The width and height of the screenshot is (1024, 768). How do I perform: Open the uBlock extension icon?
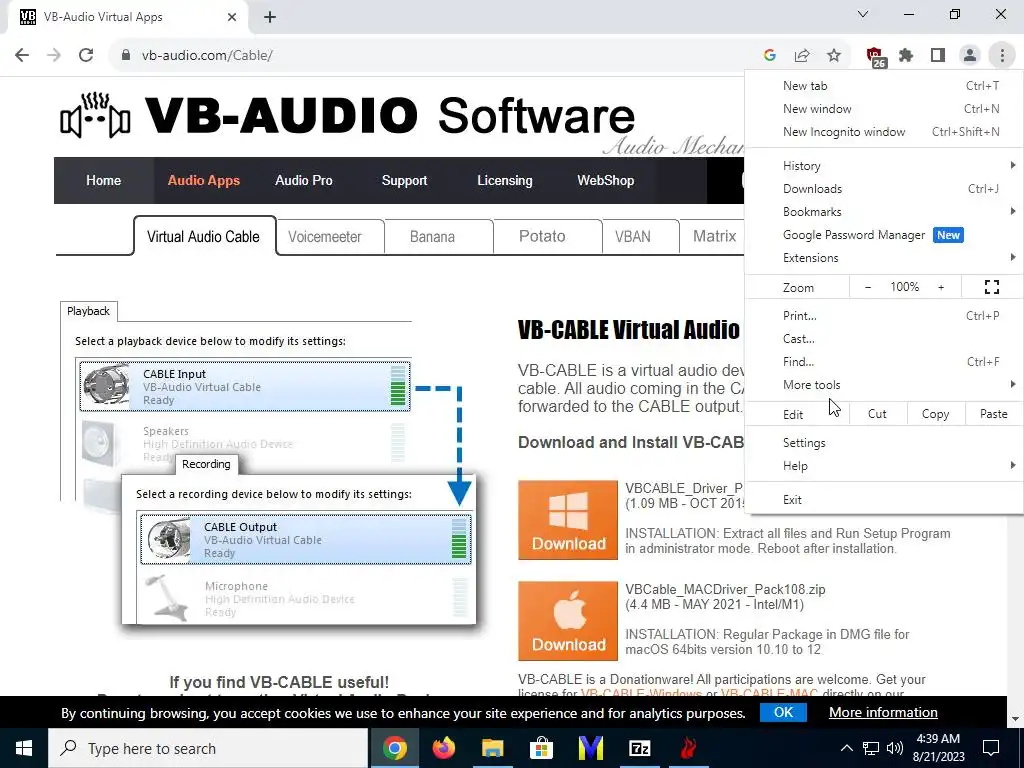click(875, 57)
